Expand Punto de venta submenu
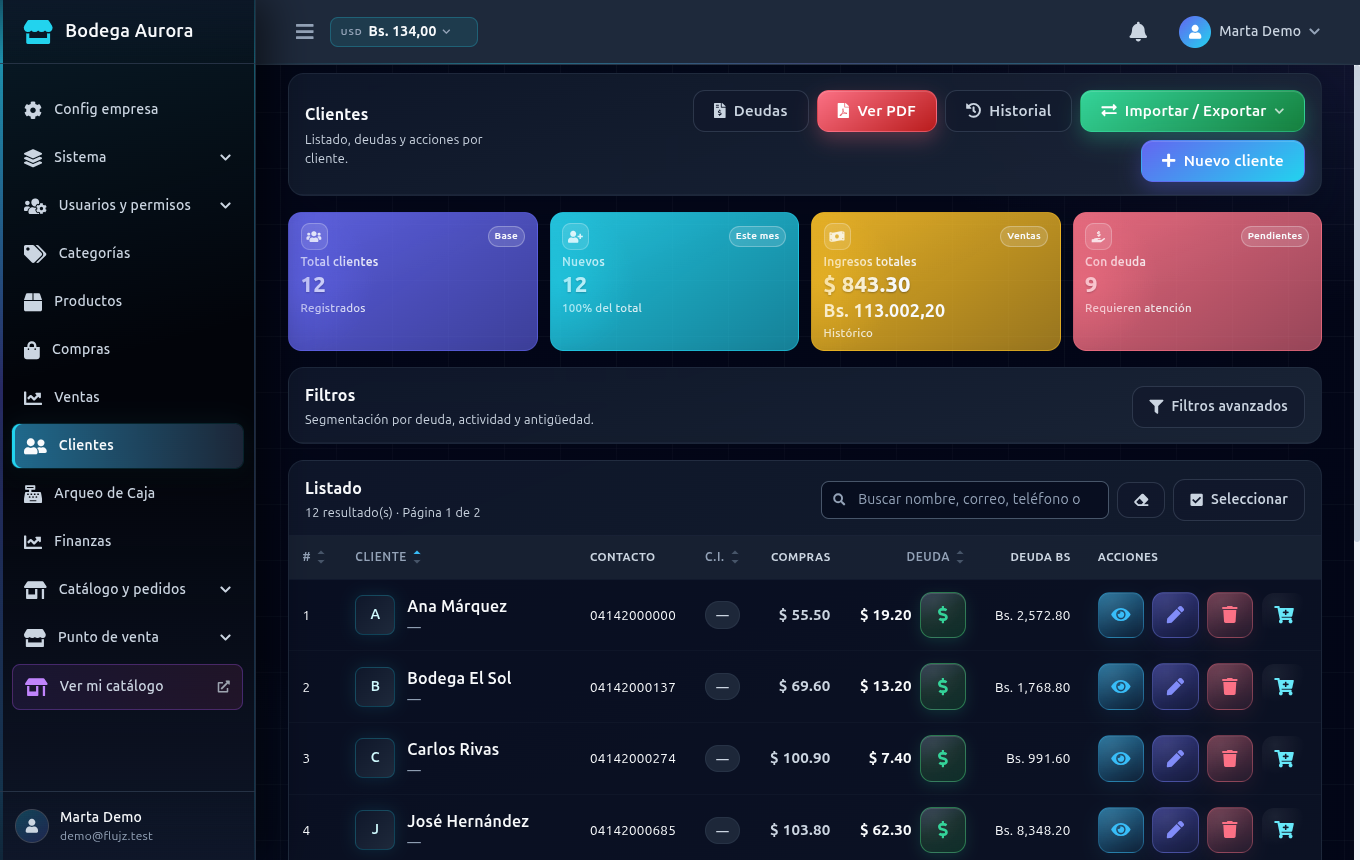This screenshot has width=1360, height=860. click(x=128, y=637)
